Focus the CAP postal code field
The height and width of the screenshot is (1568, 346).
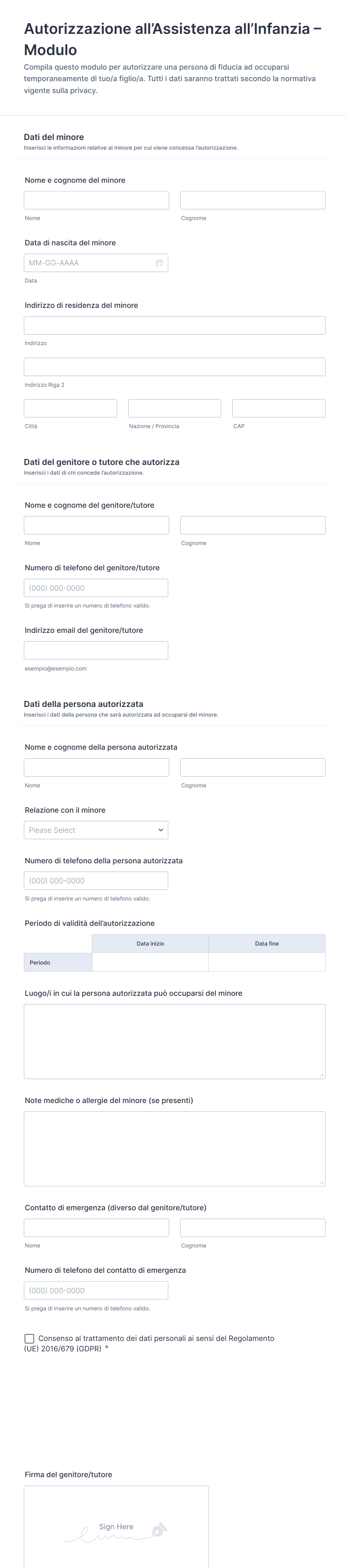point(279,408)
